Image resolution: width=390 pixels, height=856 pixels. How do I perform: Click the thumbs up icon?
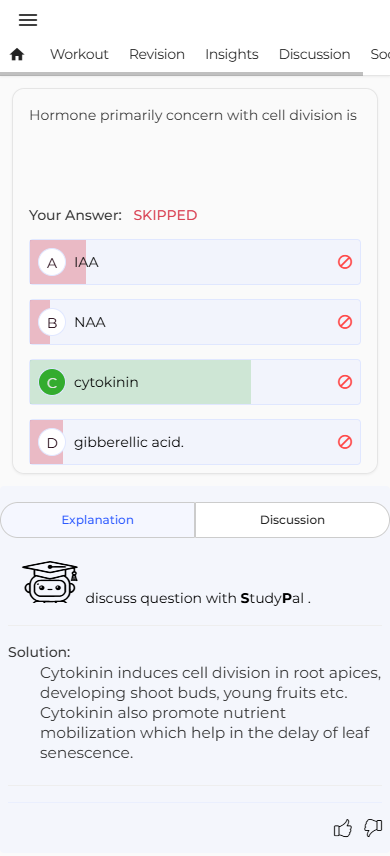pos(342,828)
